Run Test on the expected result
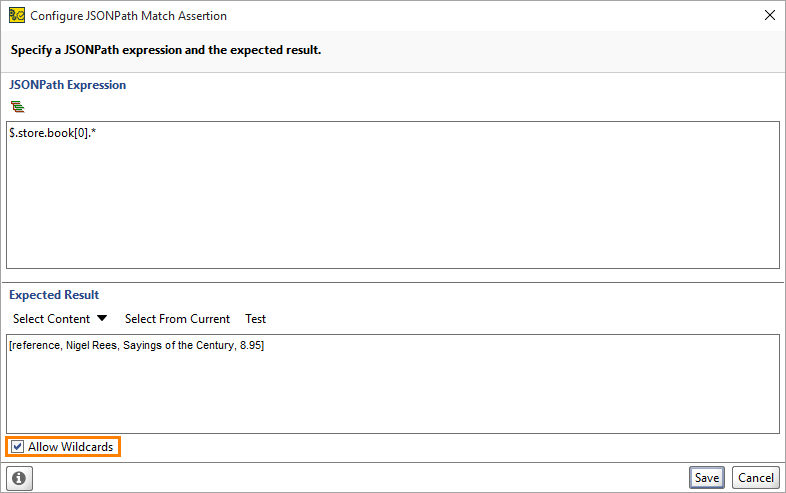The height and width of the screenshot is (493, 786). coord(256,319)
